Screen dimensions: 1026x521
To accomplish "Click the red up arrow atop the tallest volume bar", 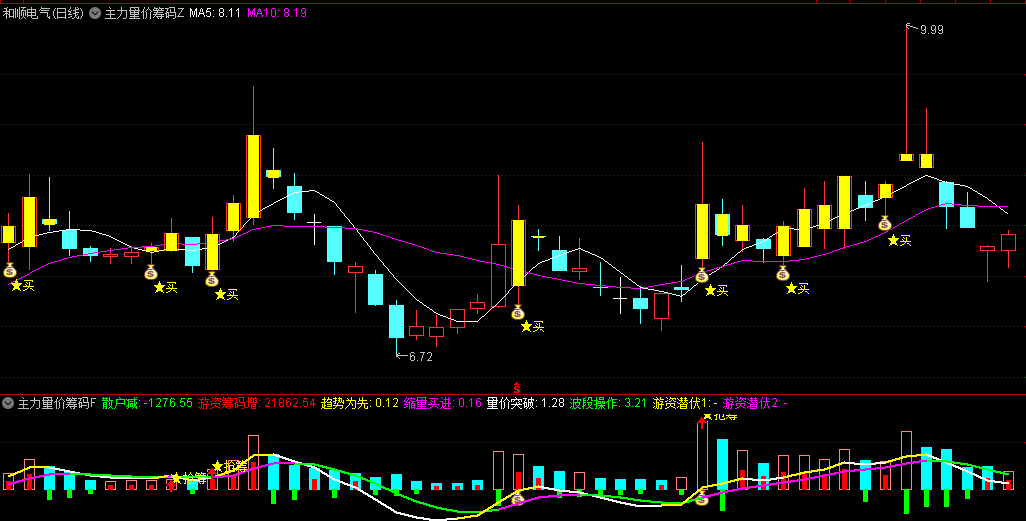I will tap(702, 422).
